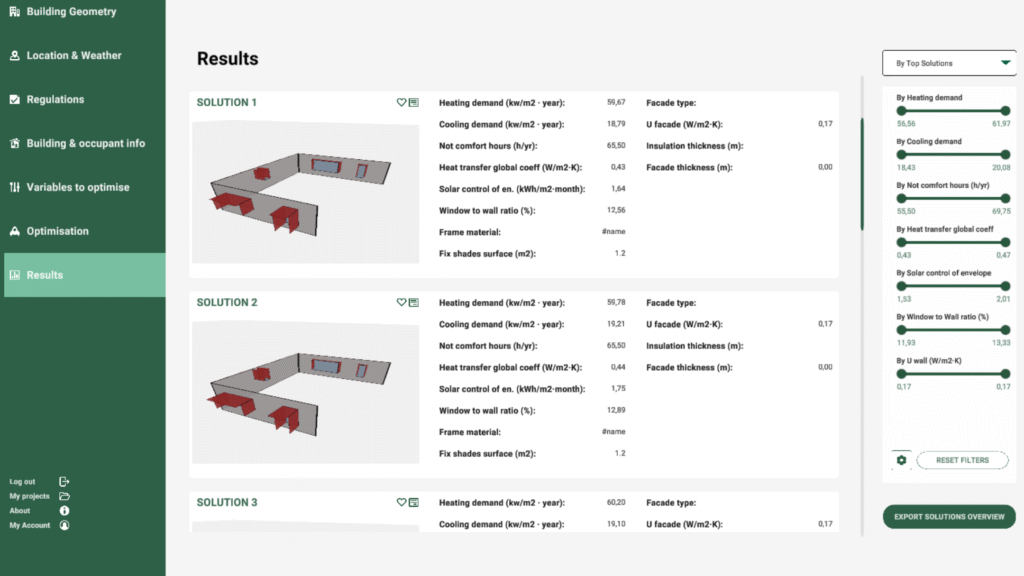The width and height of the screenshot is (1024, 576).
Task: Open the My projects folder icon
Action: click(x=64, y=496)
